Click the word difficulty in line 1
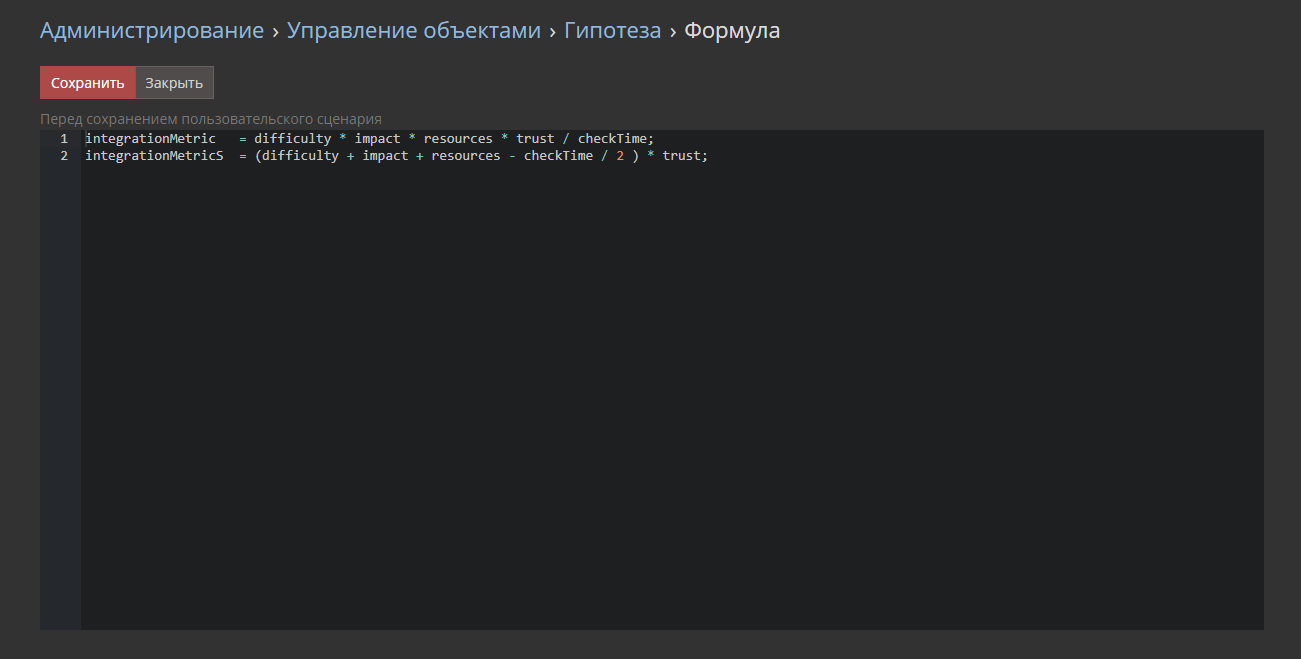The image size is (1301, 659). [x=292, y=139]
